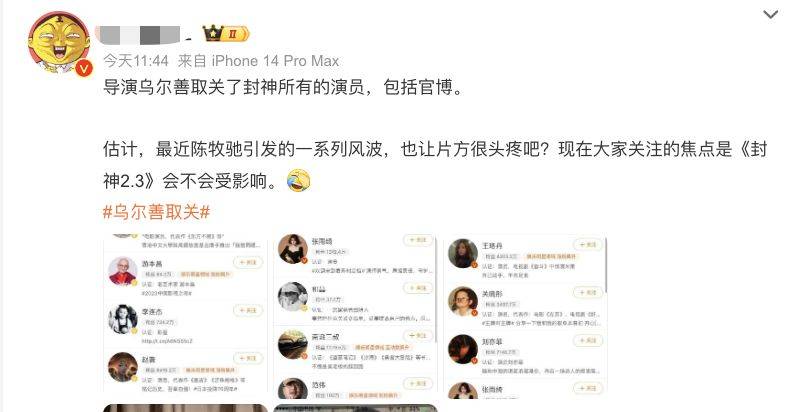
Task: Click the follow button beside 王珞丹
Action: click(x=588, y=245)
